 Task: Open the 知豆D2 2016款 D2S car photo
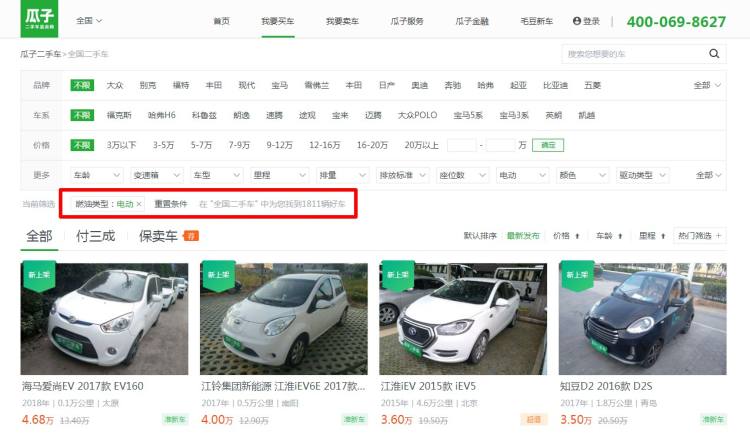coord(642,319)
